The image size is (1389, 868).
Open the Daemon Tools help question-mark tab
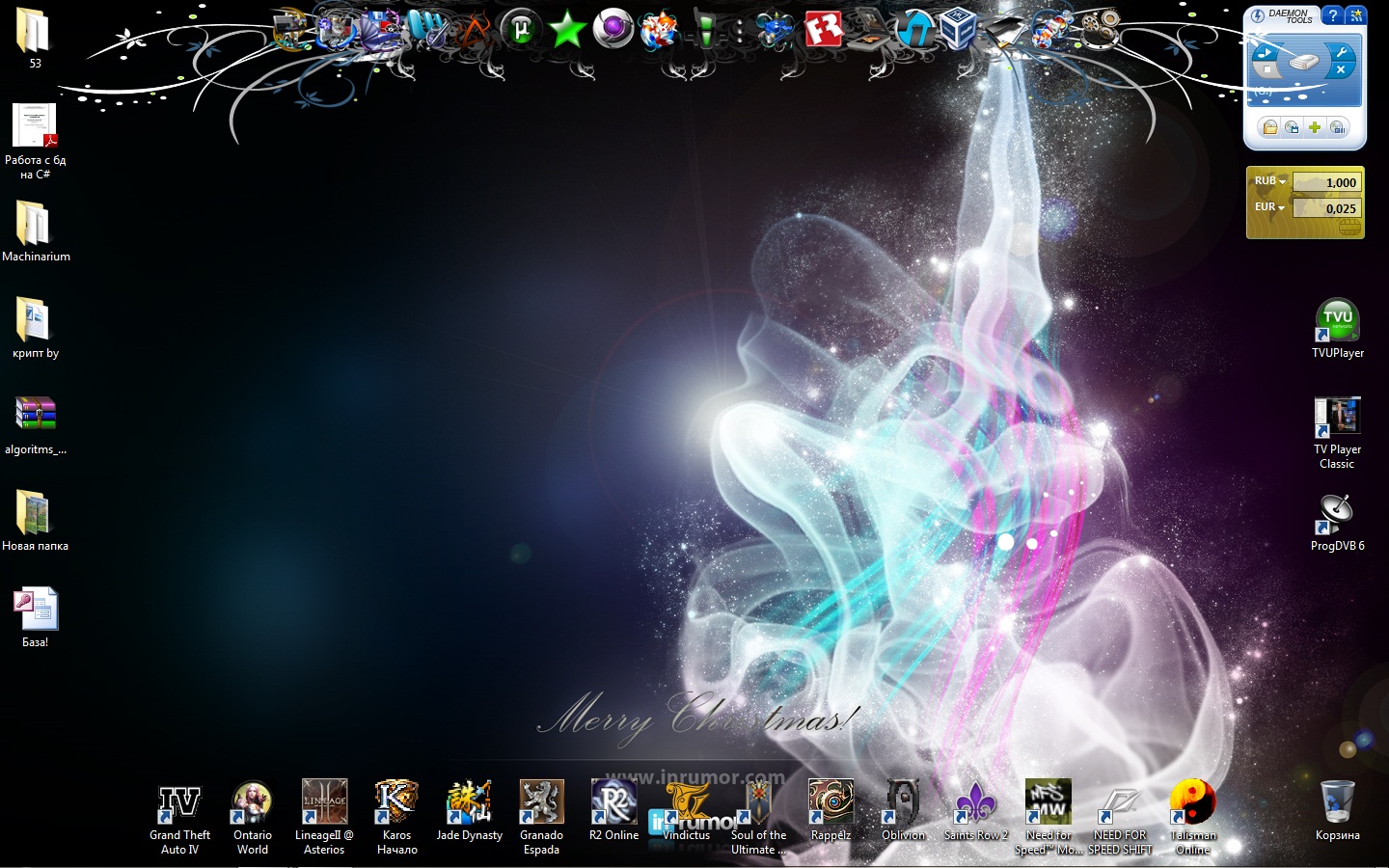click(x=1332, y=15)
